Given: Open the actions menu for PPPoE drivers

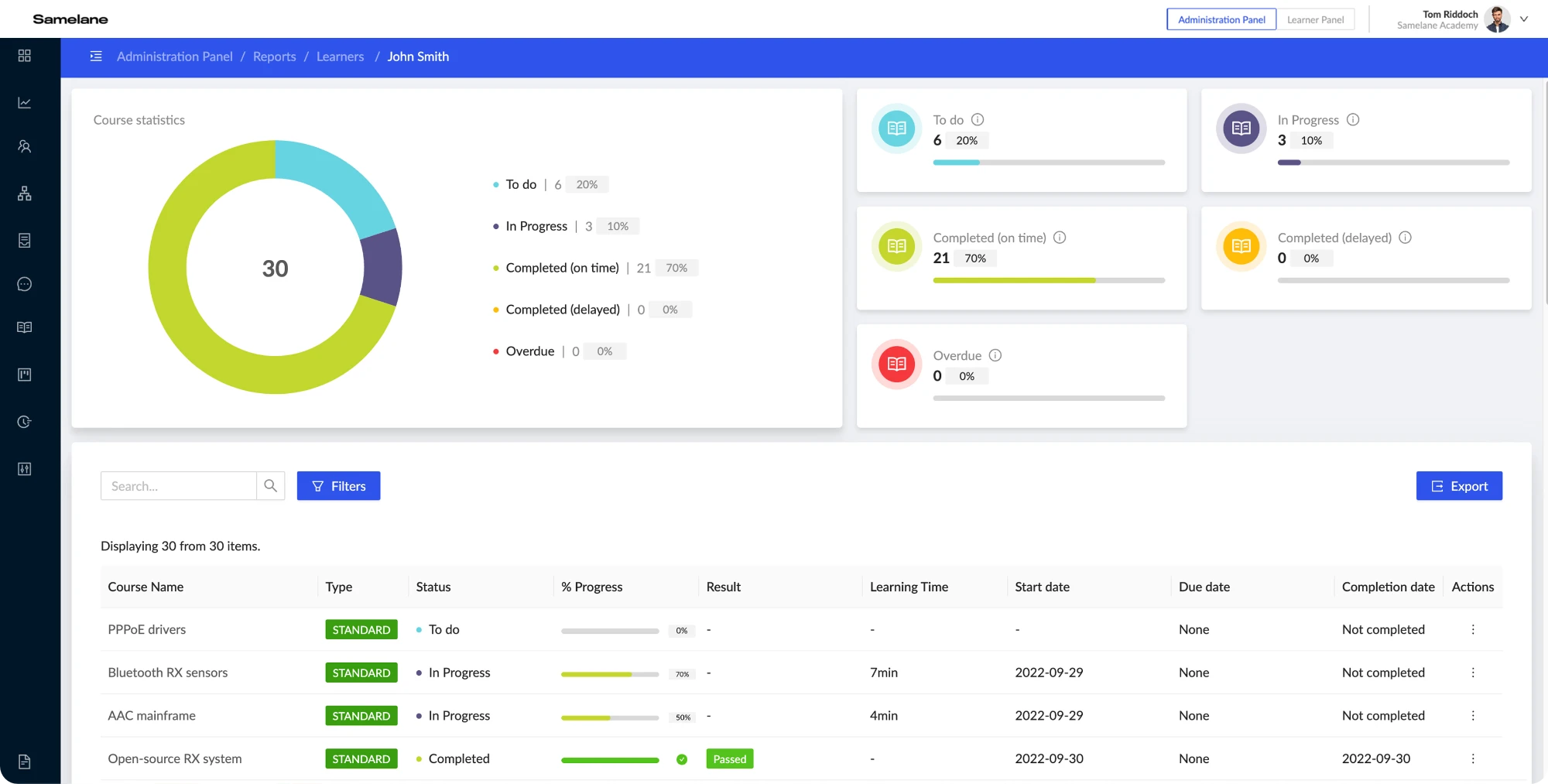Looking at the screenshot, I should (1473, 629).
